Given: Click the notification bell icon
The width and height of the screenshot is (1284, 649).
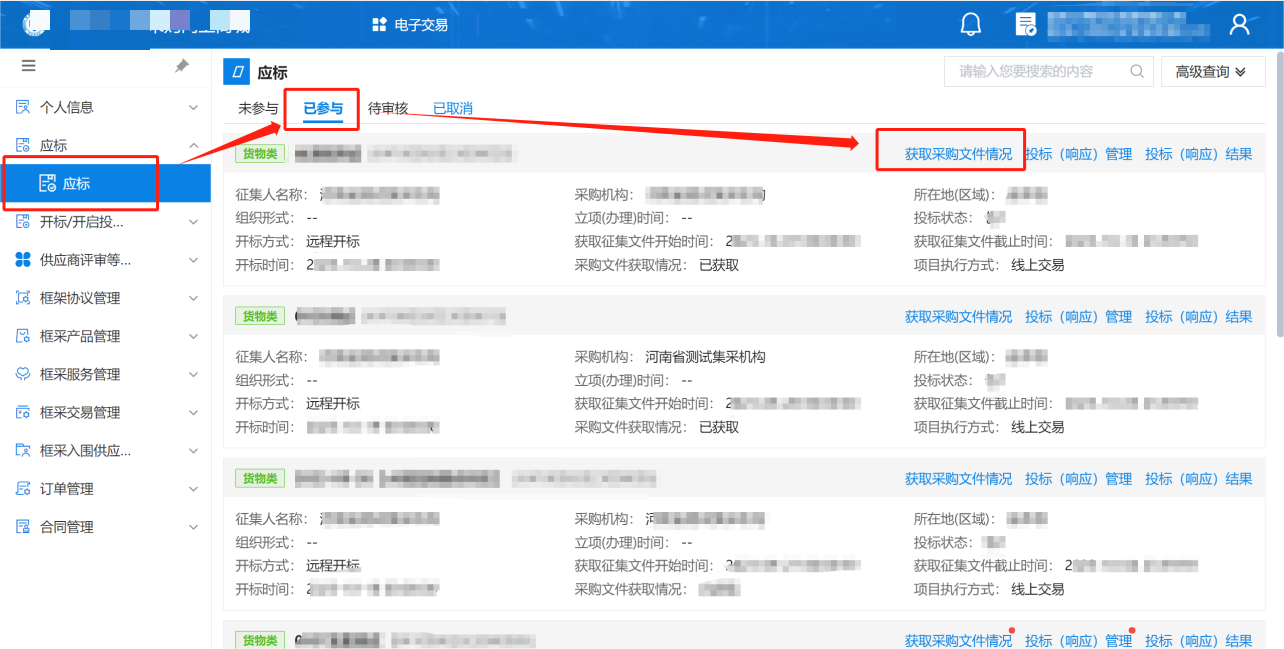Looking at the screenshot, I should click(x=970, y=25).
